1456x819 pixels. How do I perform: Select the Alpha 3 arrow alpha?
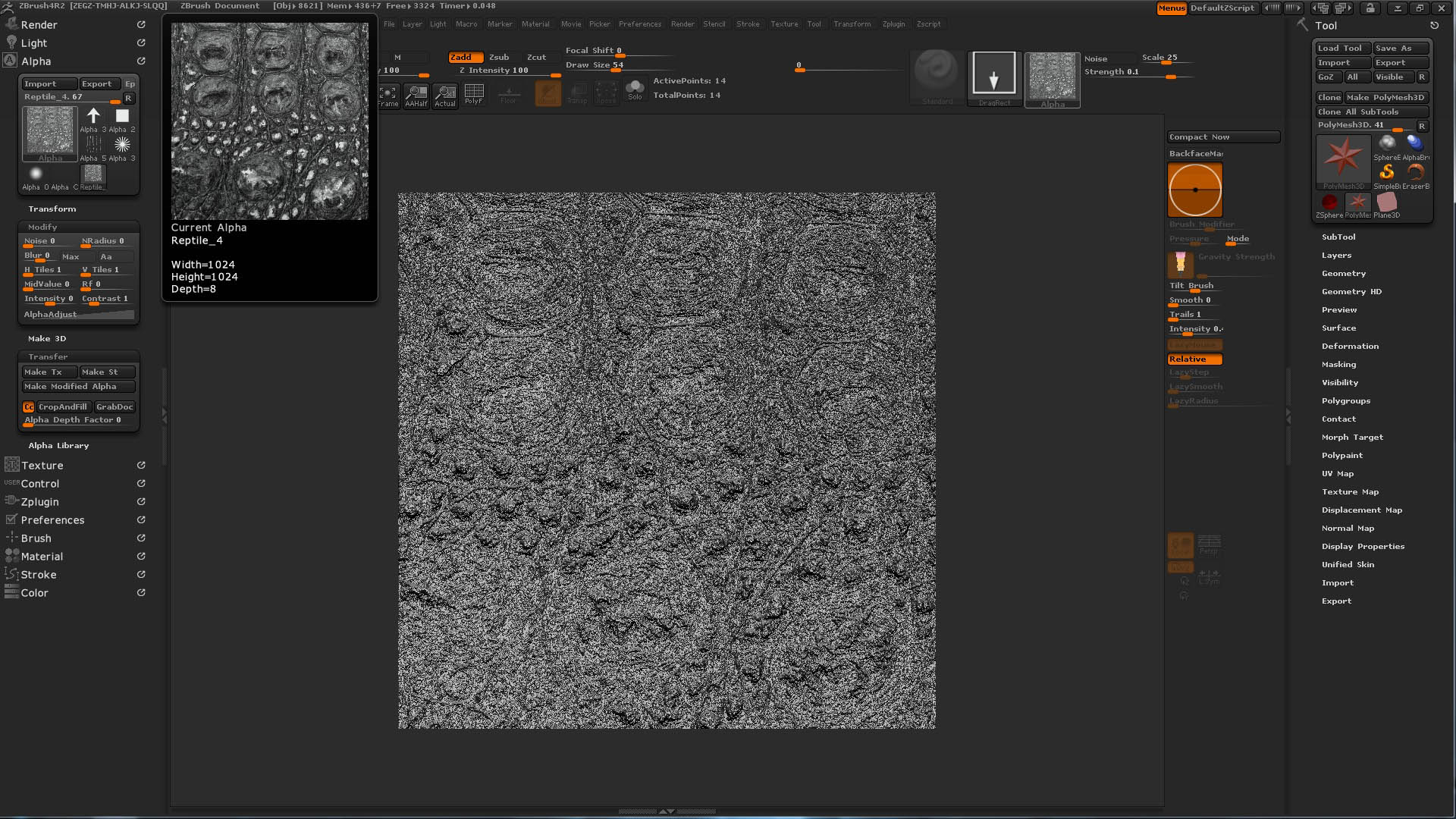pos(93,119)
